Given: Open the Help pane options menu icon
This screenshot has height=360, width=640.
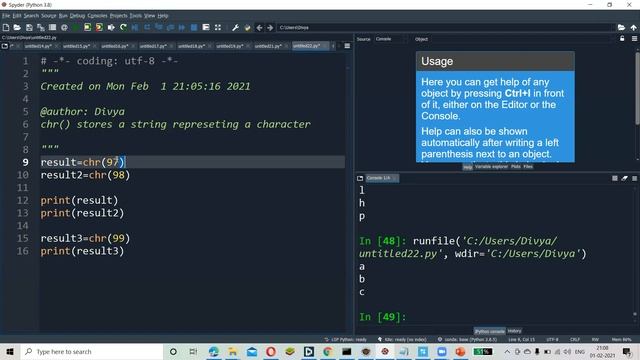Looking at the screenshot, I should click(x=634, y=38).
